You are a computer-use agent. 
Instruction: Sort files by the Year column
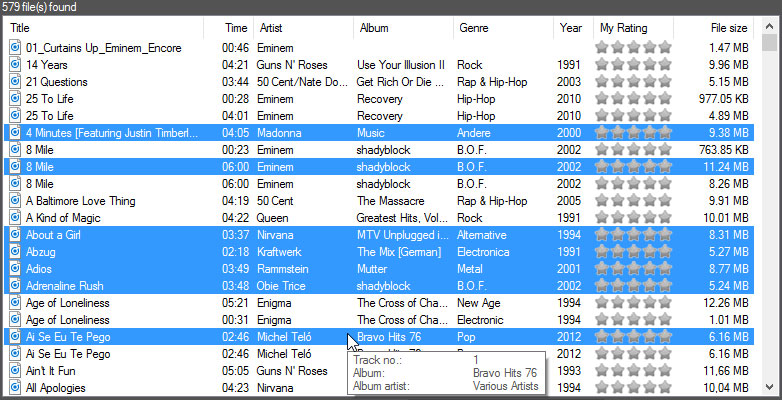[x=571, y=28]
